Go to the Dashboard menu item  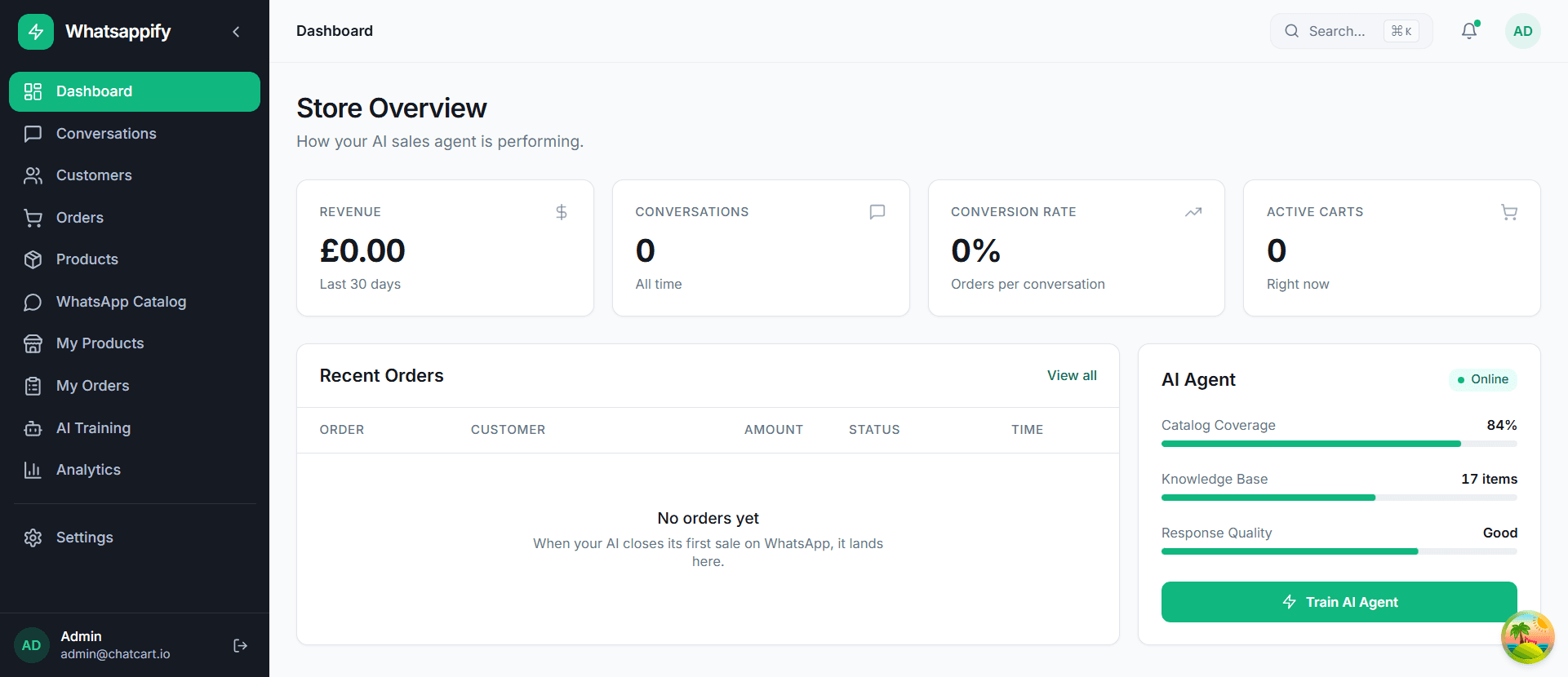135,91
